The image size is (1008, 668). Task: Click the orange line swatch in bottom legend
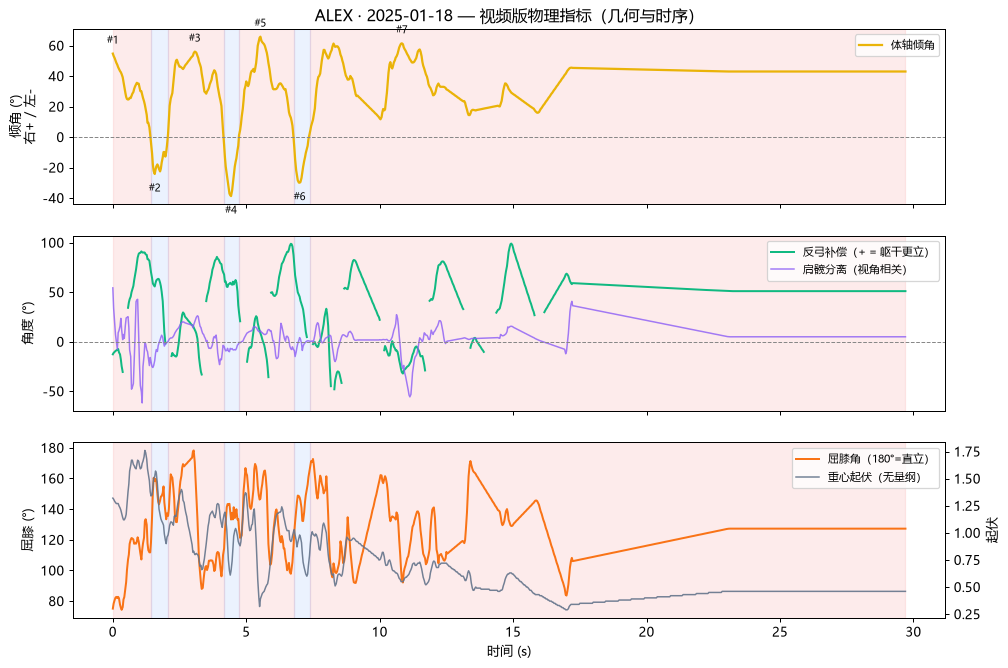coord(808,459)
